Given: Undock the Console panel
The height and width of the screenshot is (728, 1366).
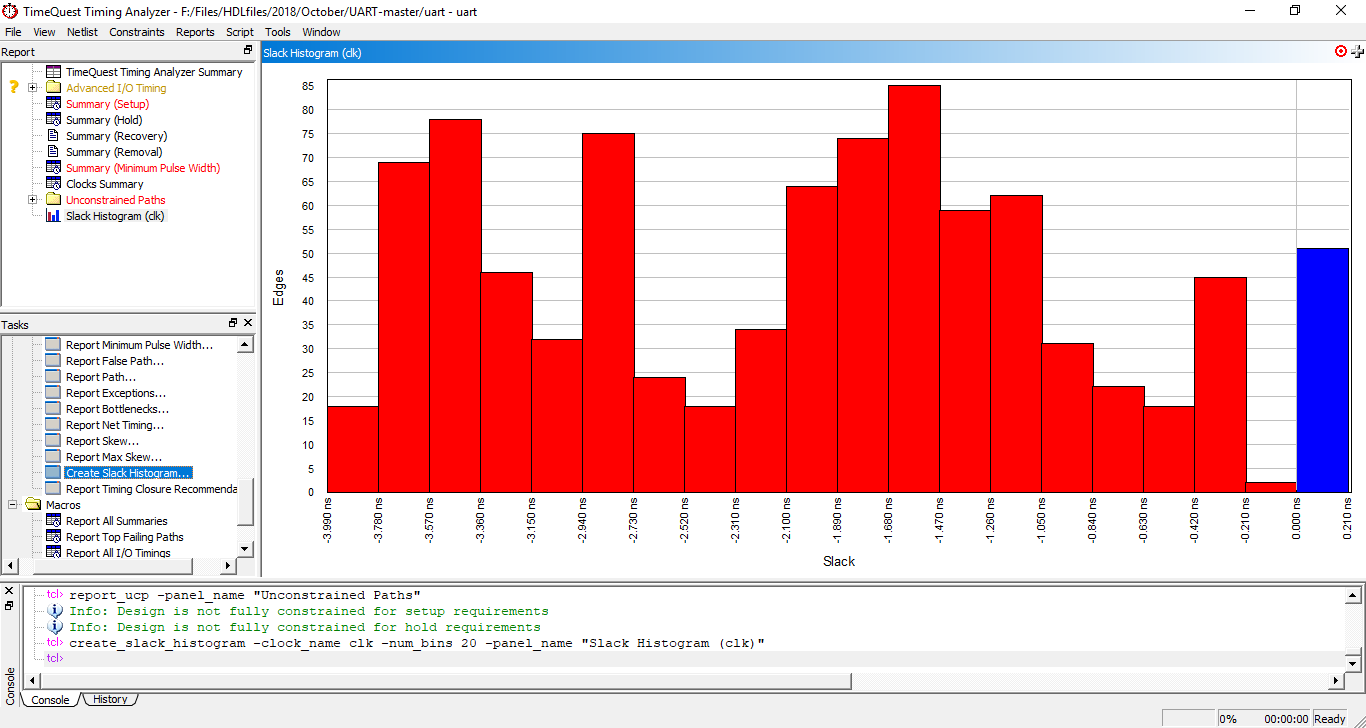Looking at the screenshot, I should (x=9, y=606).
